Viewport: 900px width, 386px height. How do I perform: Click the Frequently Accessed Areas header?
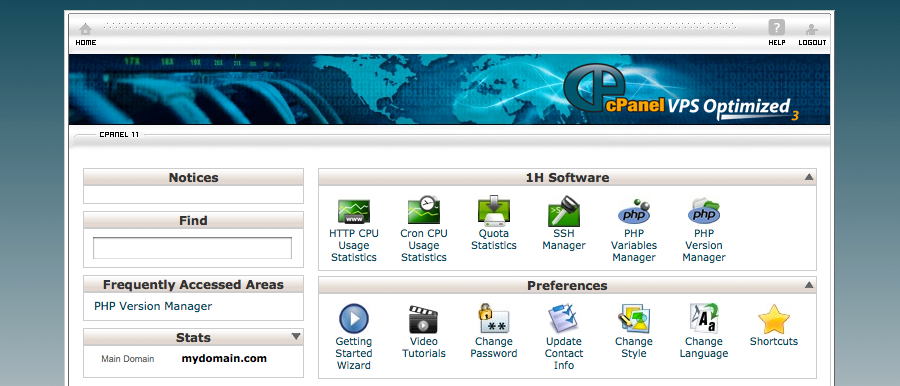point(193,285)
